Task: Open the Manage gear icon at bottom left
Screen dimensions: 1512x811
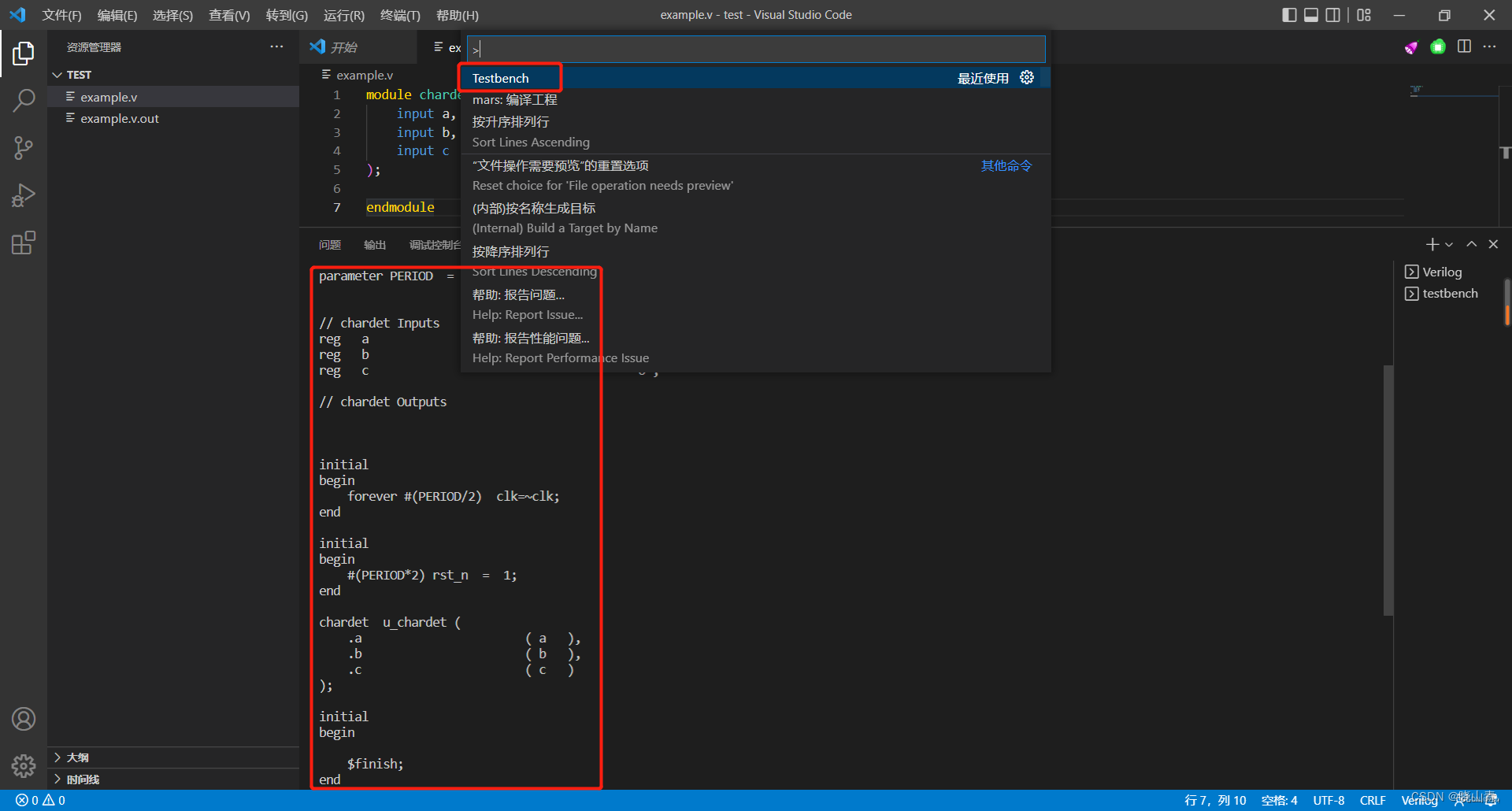Action: click(23, 765)
